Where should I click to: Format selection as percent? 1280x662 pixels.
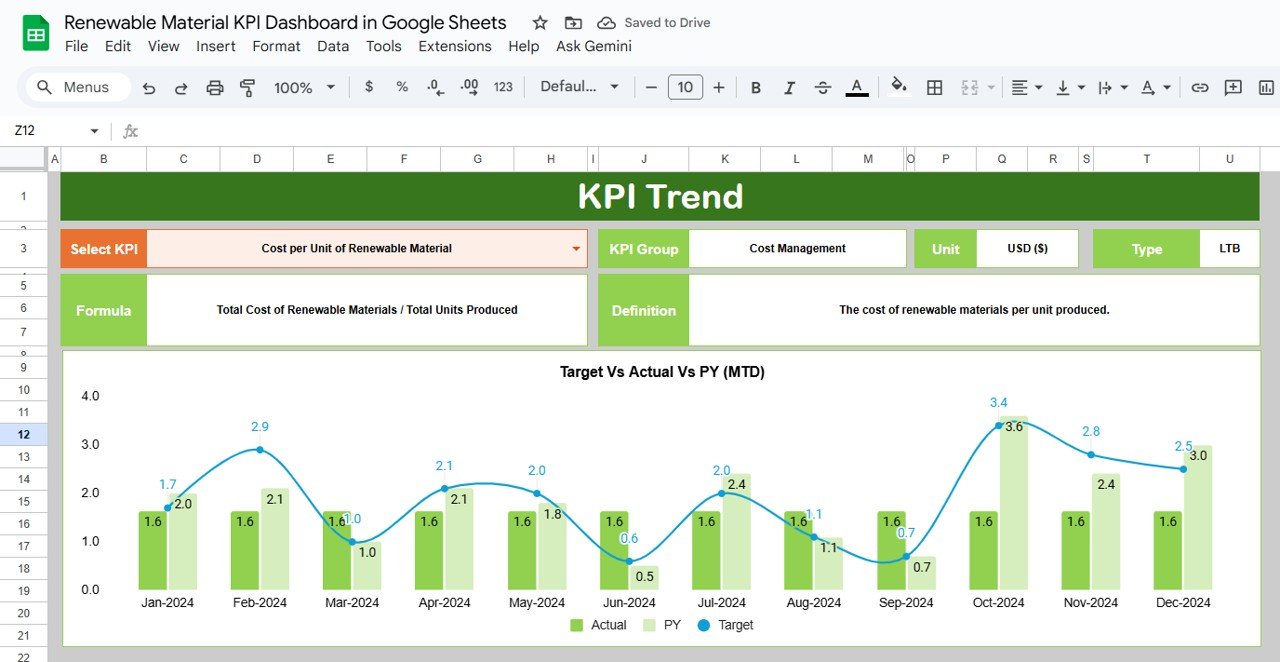(401, 87)
